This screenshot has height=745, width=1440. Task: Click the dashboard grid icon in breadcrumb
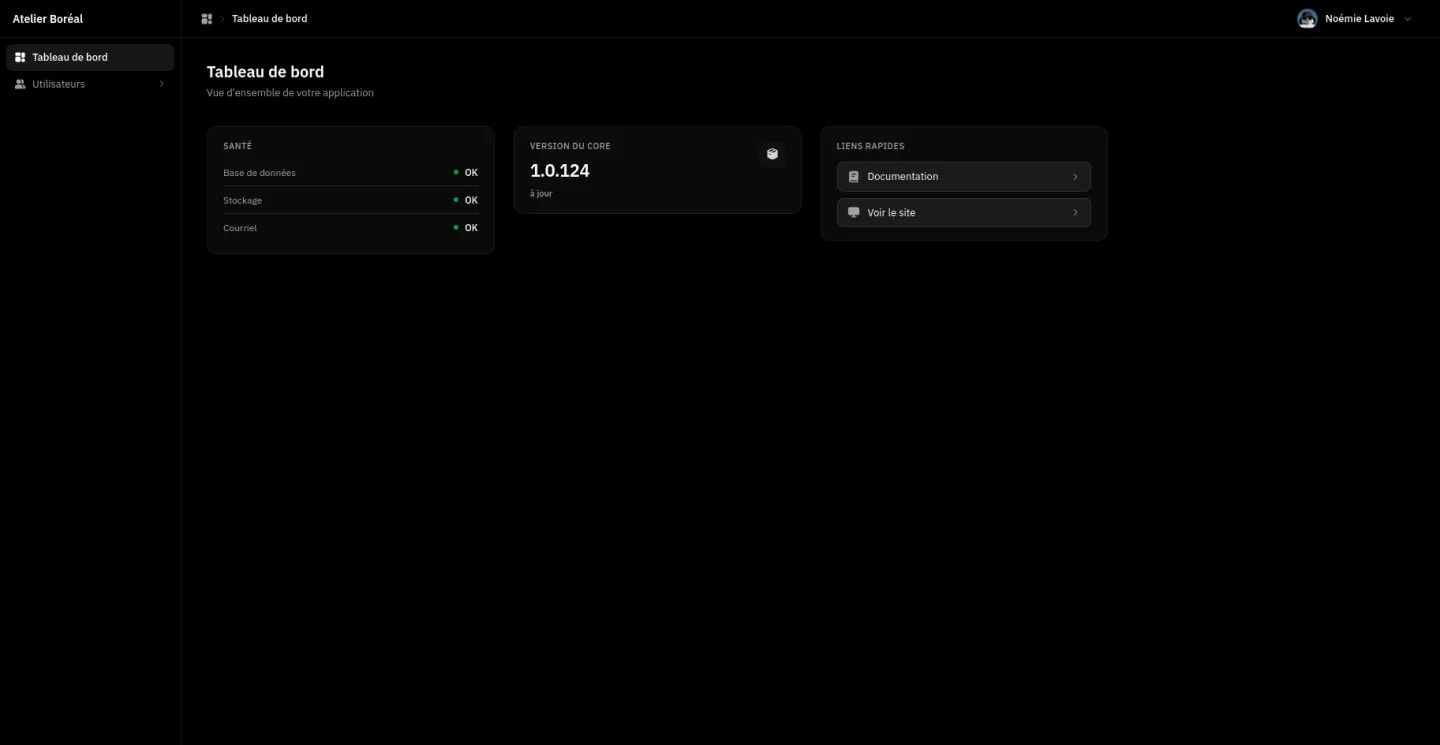click(x=207, y=19)
